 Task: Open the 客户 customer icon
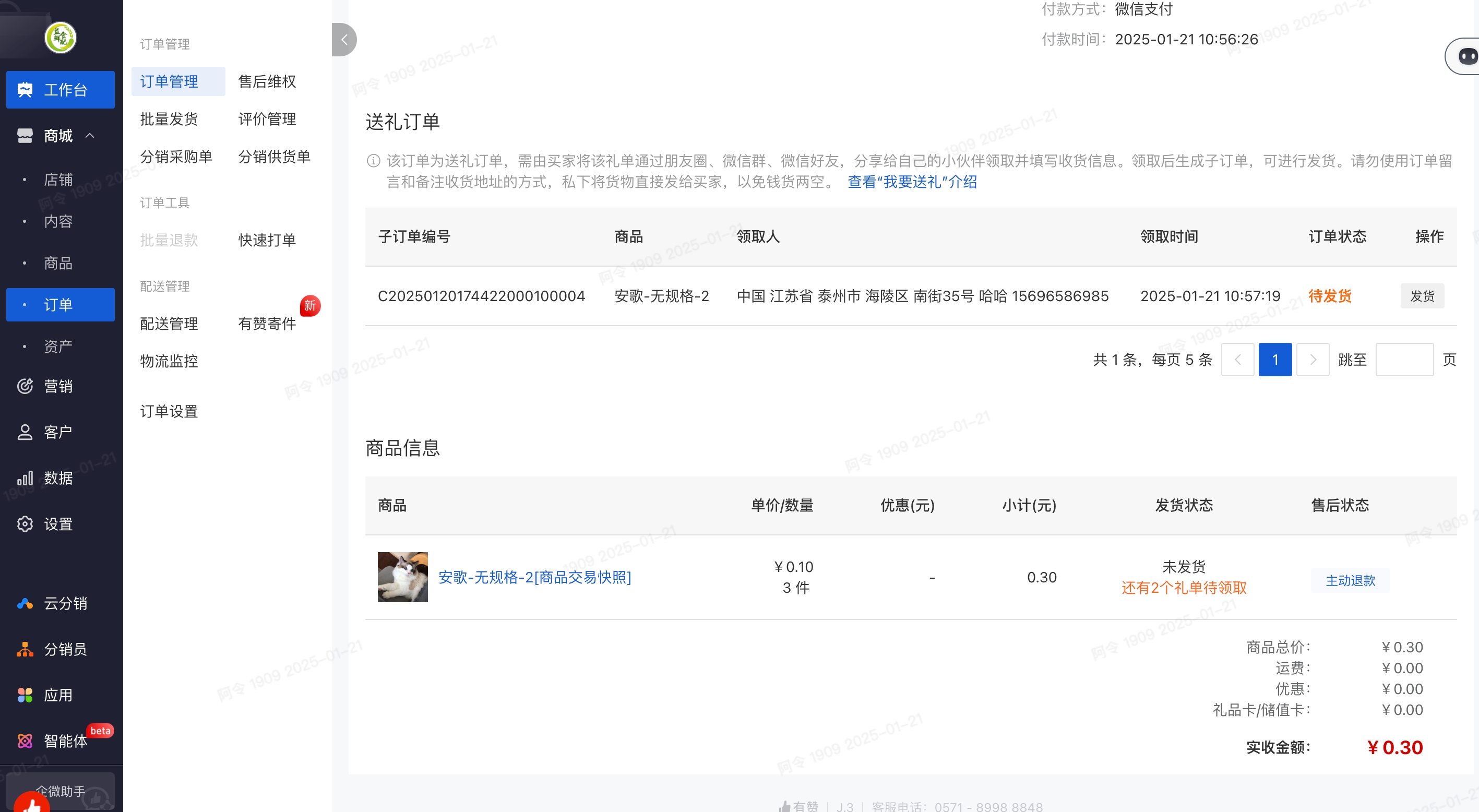coord(25,432)
